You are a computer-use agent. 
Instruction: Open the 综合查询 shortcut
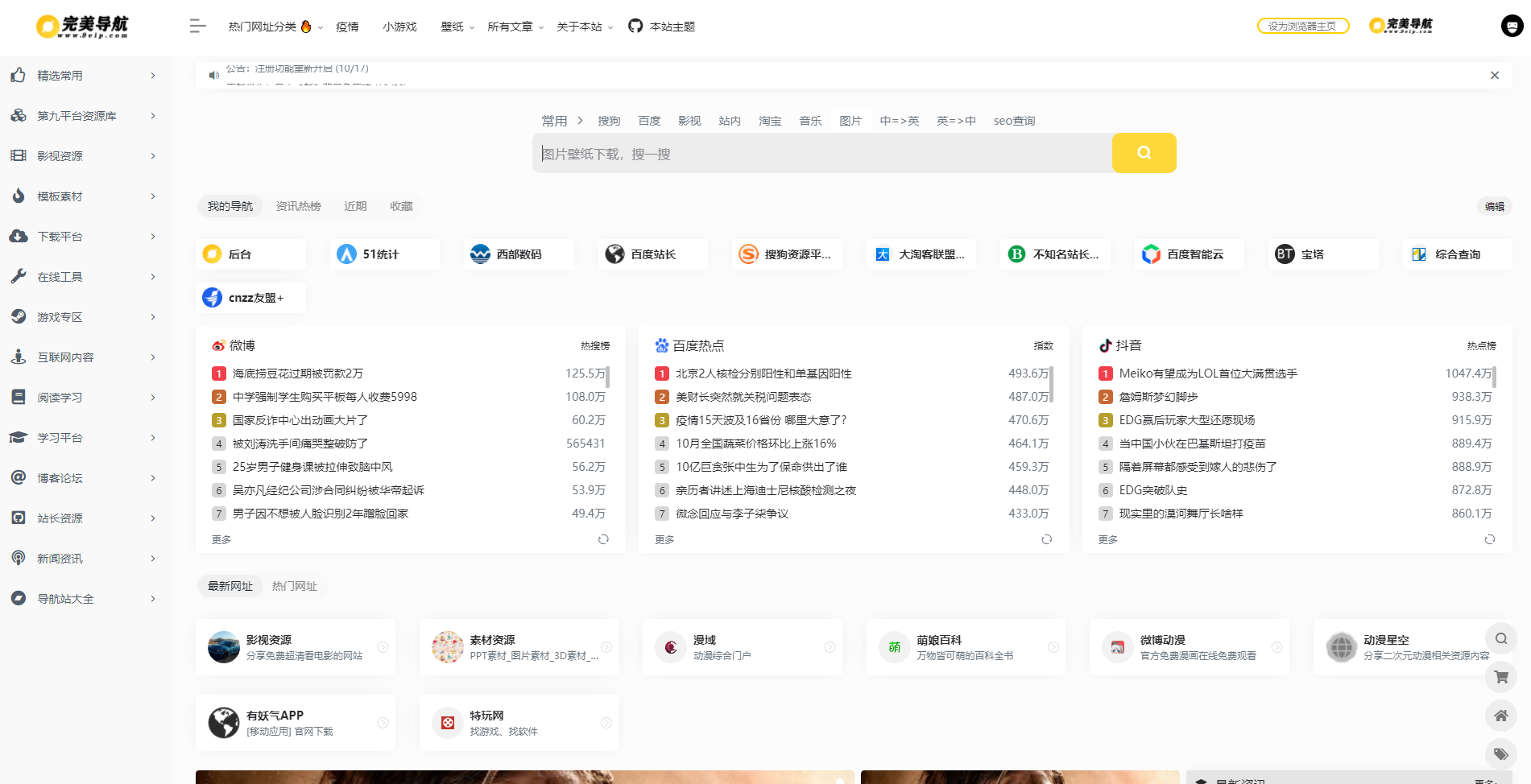1458,254
